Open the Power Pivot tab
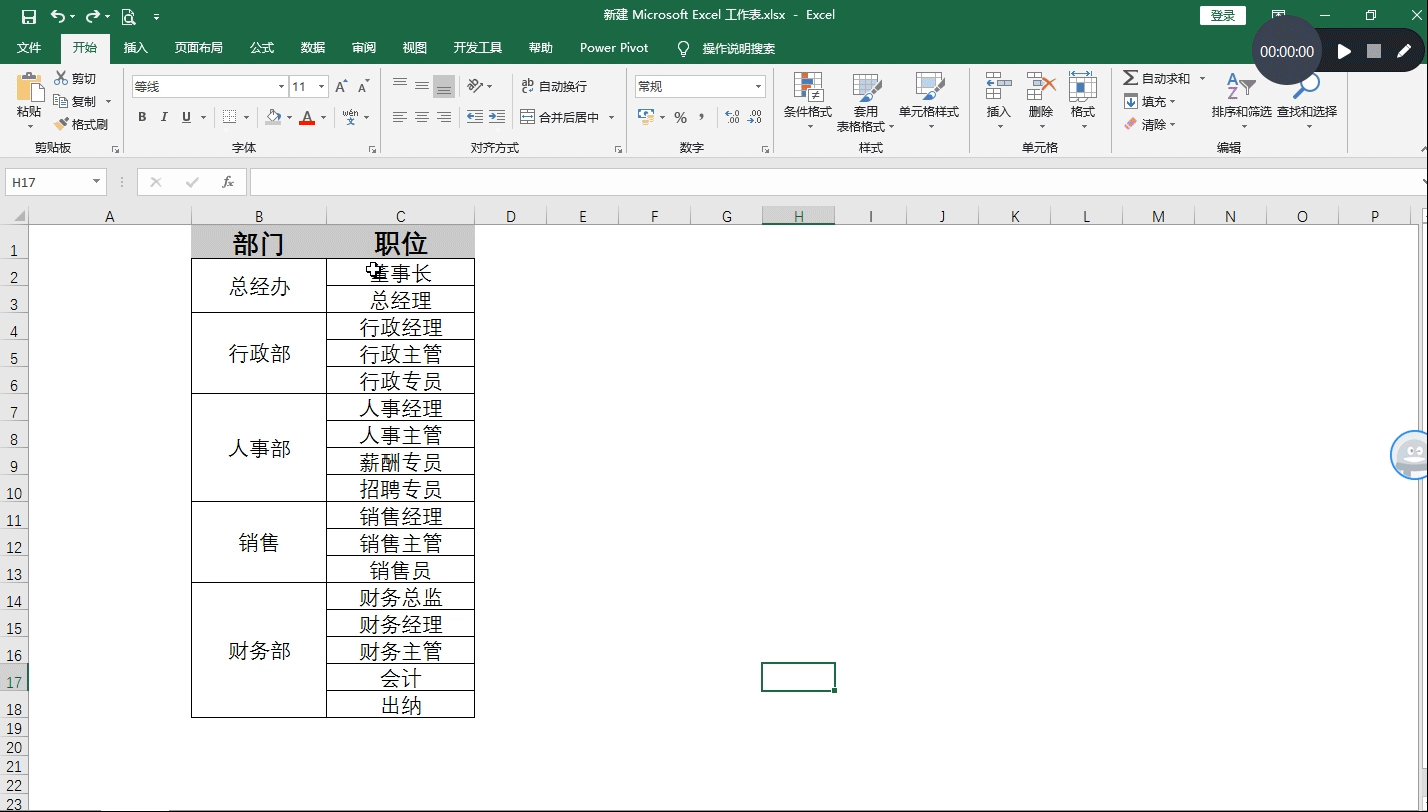 coord(613,47)
